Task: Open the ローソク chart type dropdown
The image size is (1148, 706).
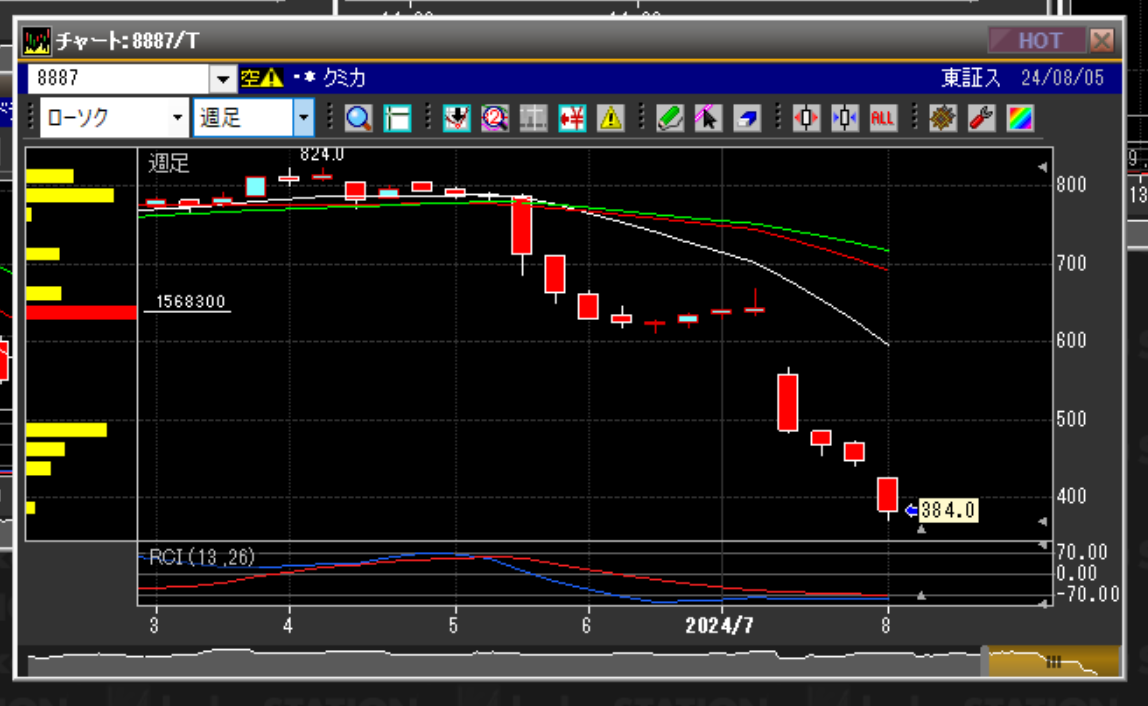Action: click(178, 118)
